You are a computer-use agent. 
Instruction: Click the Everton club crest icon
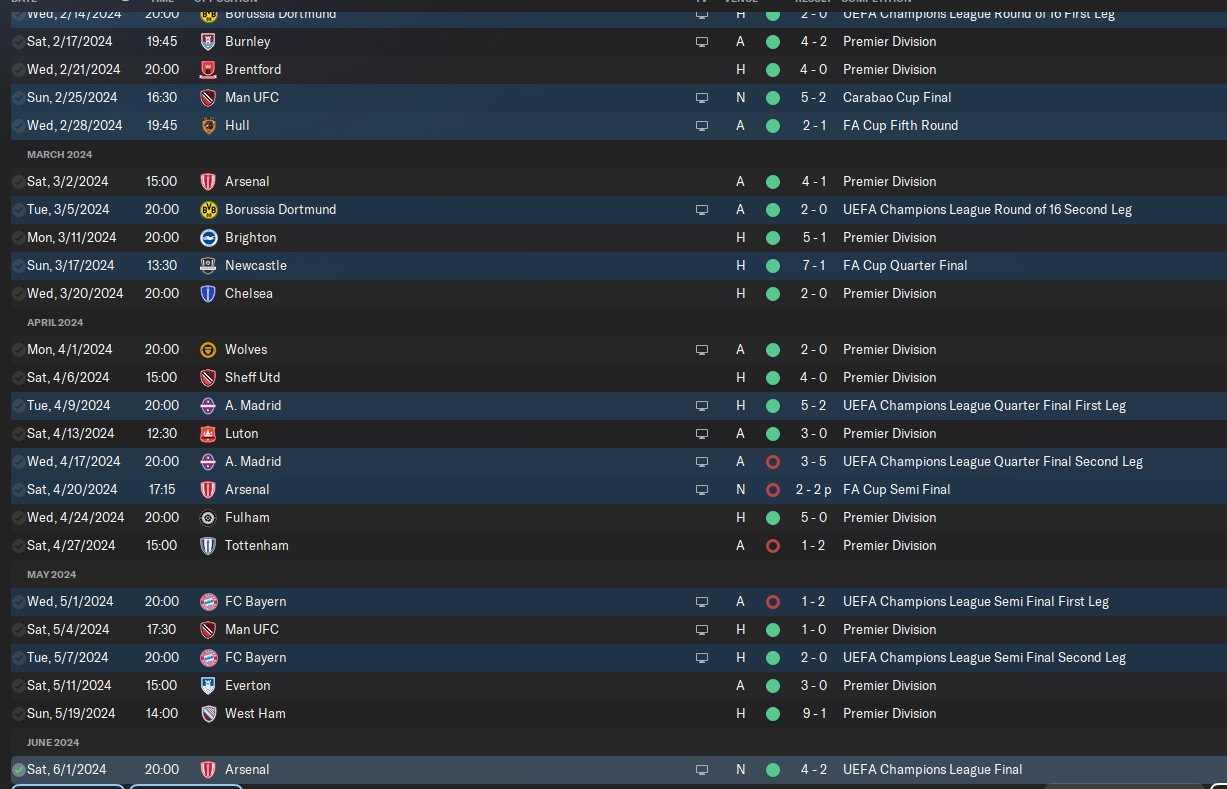coord(208,686)
